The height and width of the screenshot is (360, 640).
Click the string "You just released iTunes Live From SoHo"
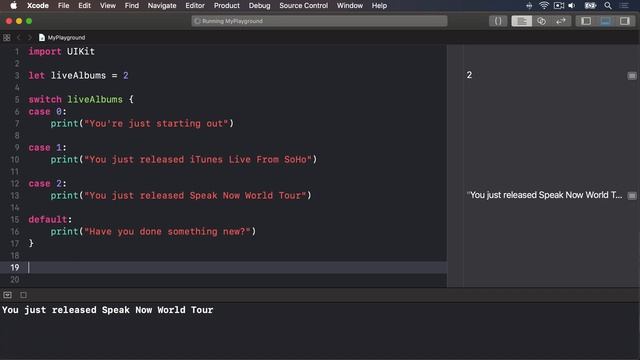(x=198, y=159)
